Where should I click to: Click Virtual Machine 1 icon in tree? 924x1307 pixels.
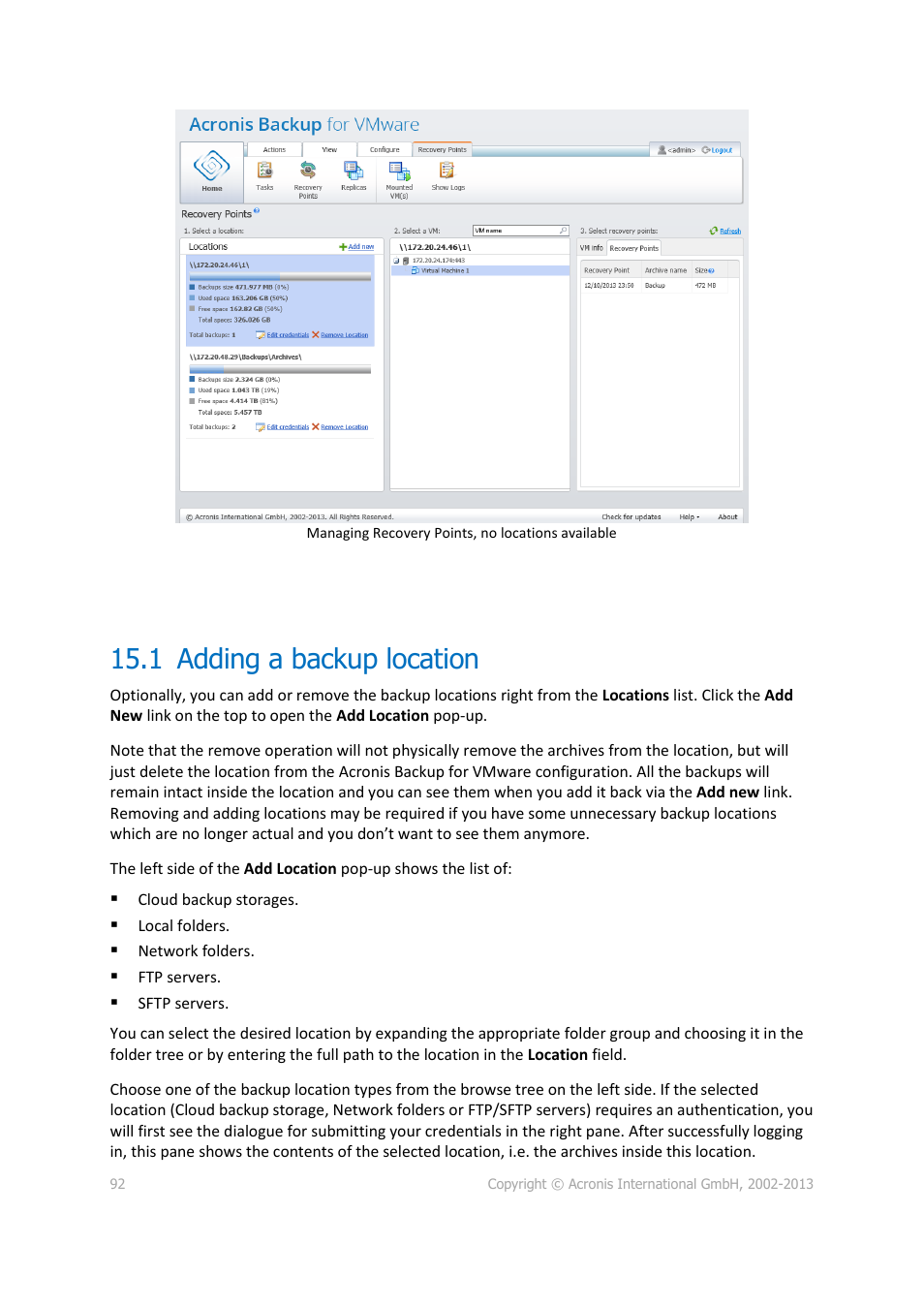click(416, 271)
